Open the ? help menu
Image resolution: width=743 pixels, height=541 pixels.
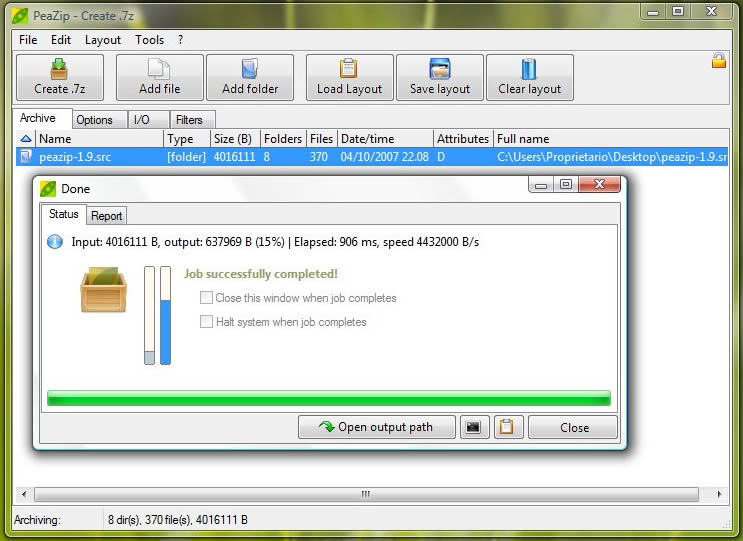(x=181, y=40)
